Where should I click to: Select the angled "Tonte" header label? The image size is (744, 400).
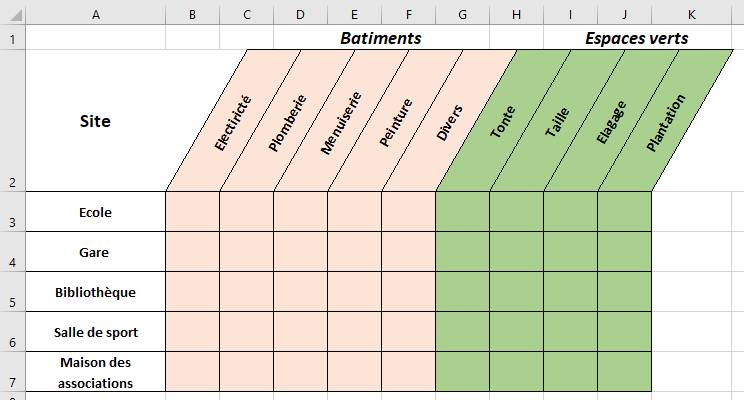pos(503,123)
